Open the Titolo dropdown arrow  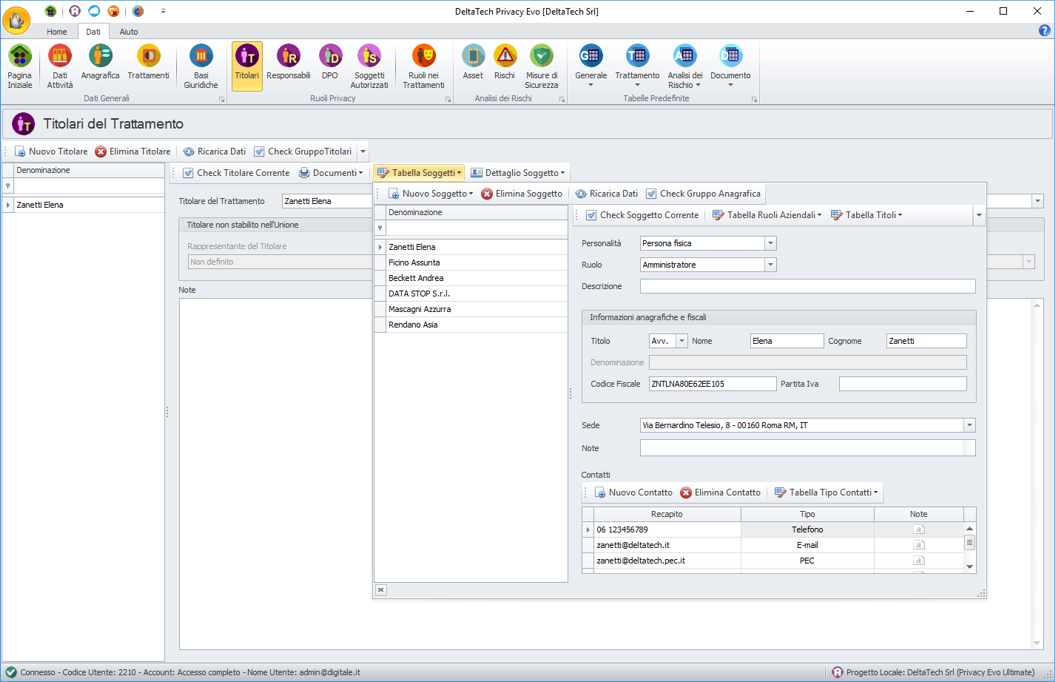click(x=682, y=341)
